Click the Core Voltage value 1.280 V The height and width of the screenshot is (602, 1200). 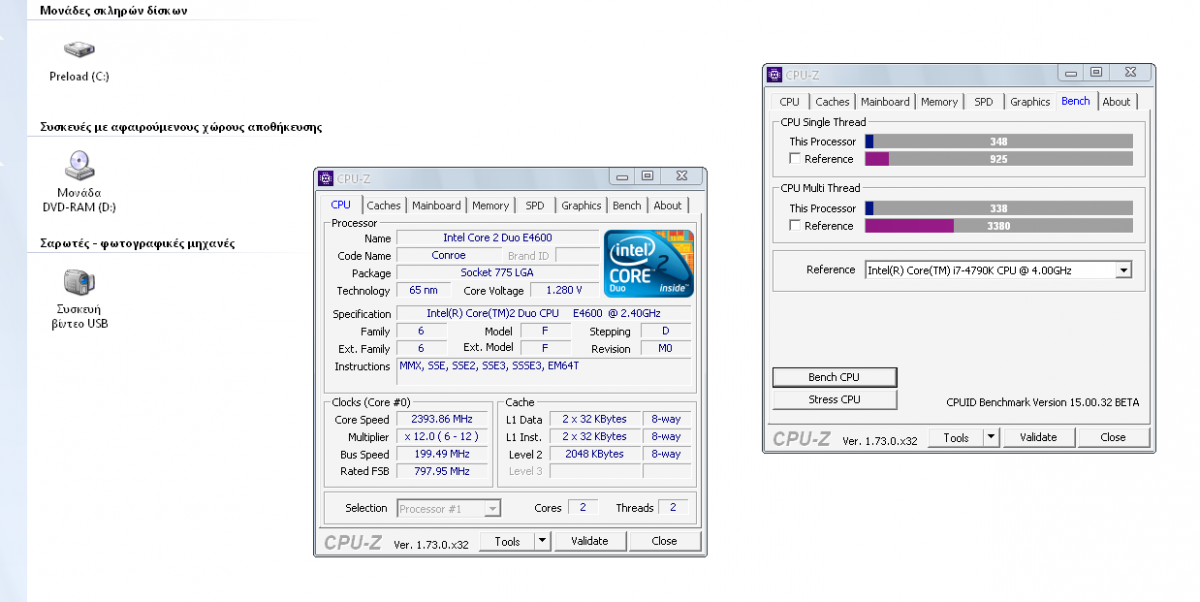(564, 291)
